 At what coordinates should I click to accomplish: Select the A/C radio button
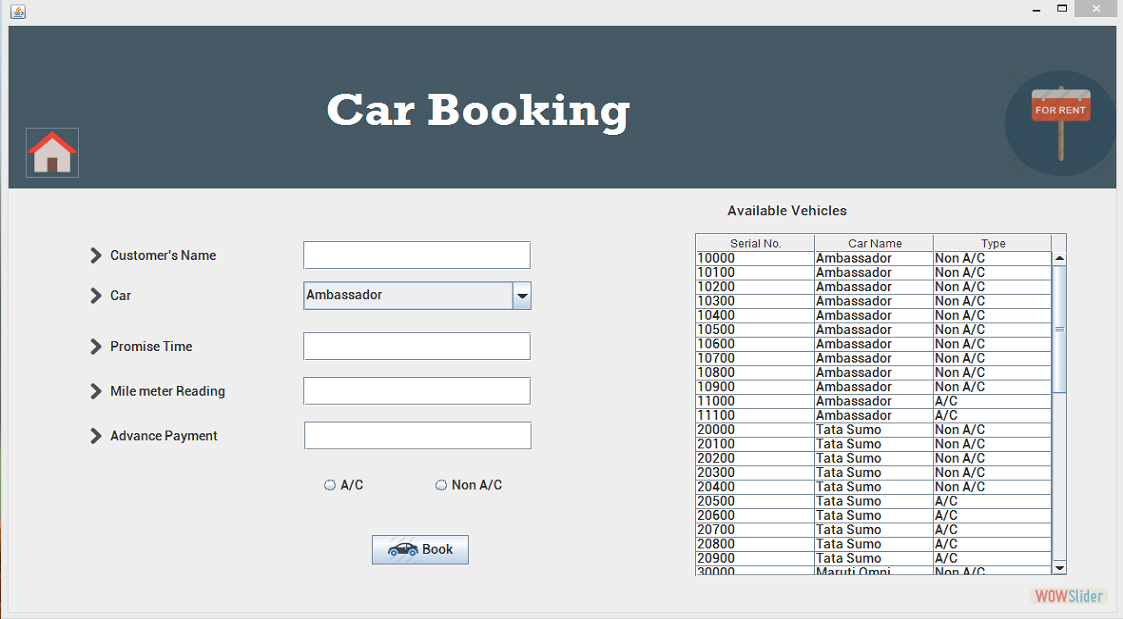click(329, 485)
